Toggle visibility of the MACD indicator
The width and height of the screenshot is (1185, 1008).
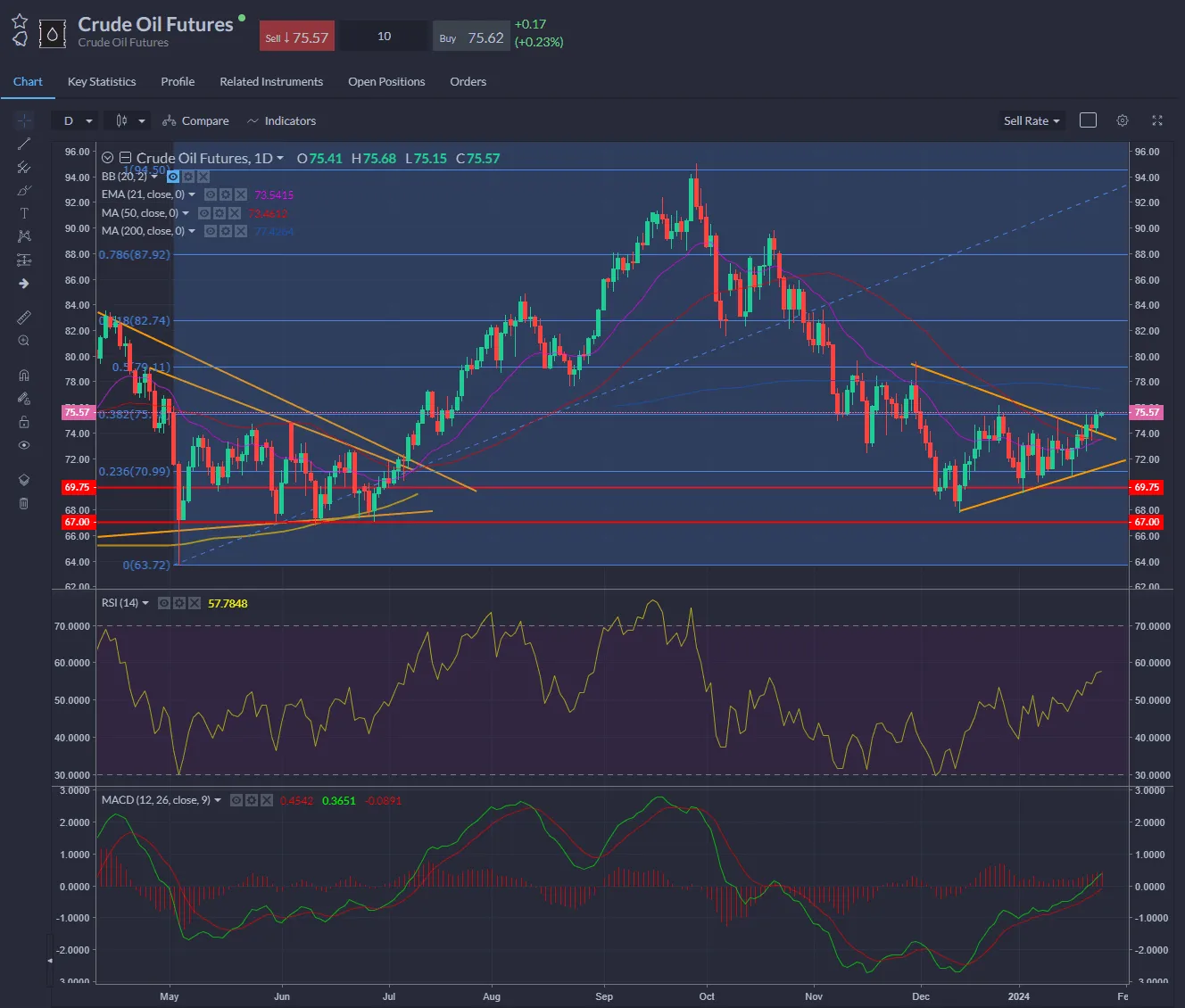236,800
